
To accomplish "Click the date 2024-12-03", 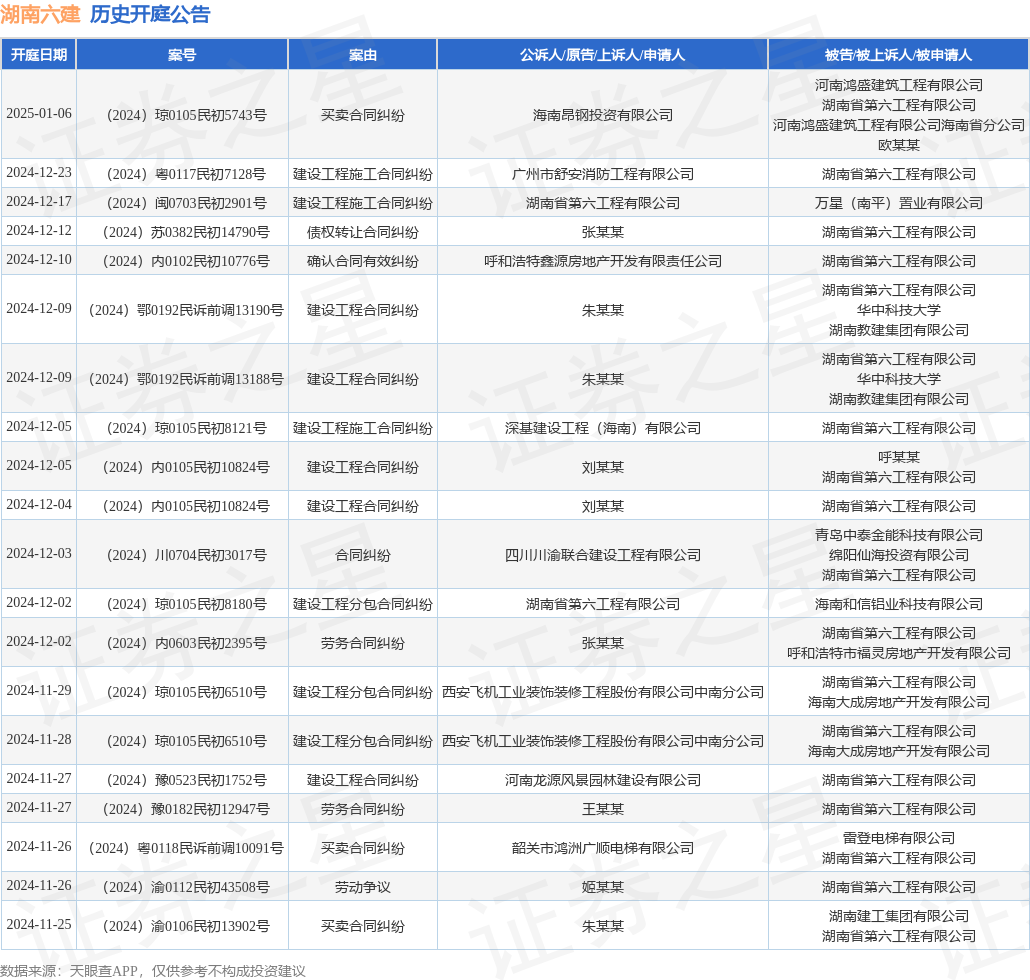I will [x=39, y=554].
